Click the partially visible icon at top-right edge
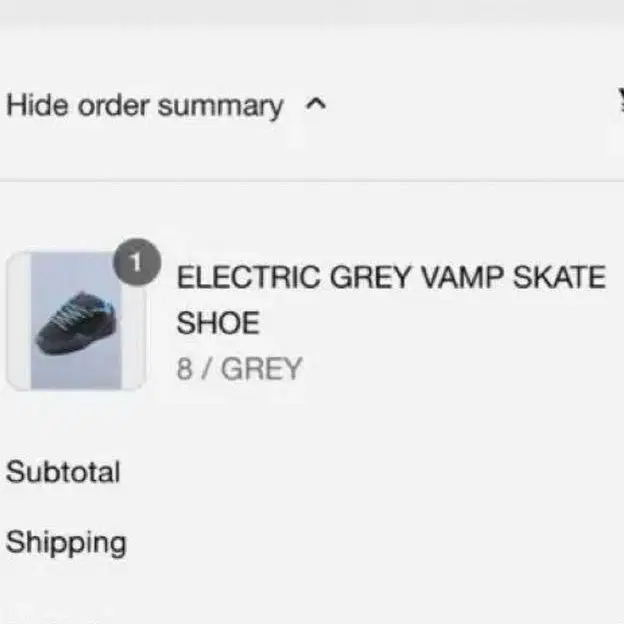The height and width of the screenshot is (624, 624). [619, 100]
